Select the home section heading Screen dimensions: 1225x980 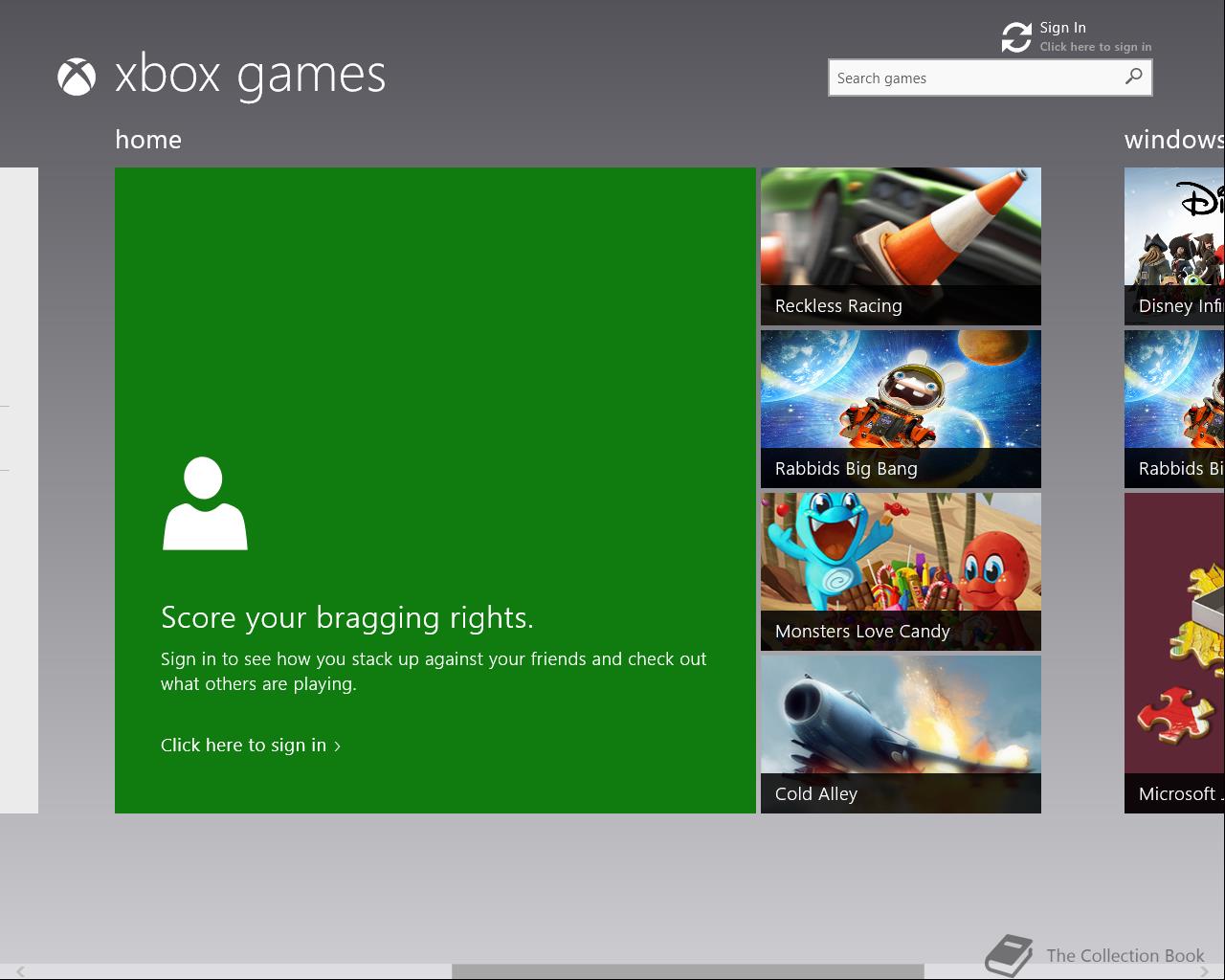(148, 140)
